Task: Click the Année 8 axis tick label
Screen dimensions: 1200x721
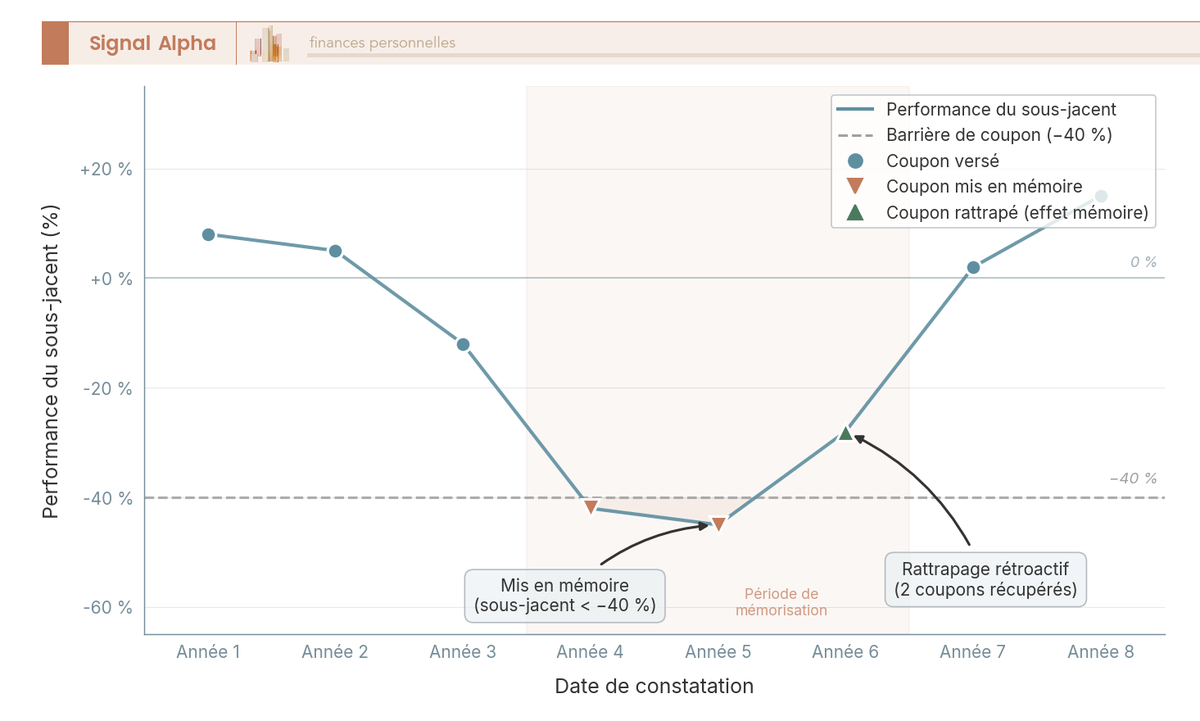Action: [1101, 652]
